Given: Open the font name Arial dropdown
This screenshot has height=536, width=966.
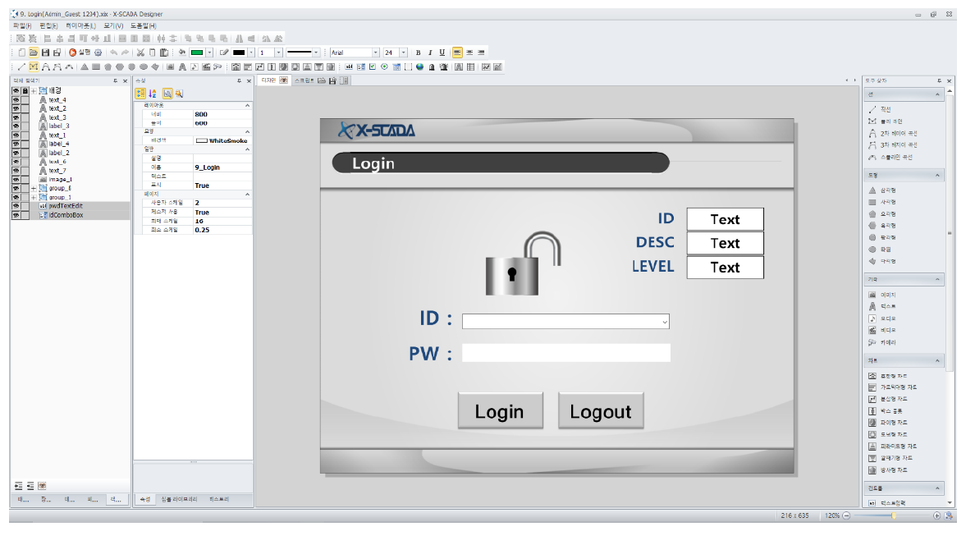Looking at the screenshot, I should [x=376, y=52].
